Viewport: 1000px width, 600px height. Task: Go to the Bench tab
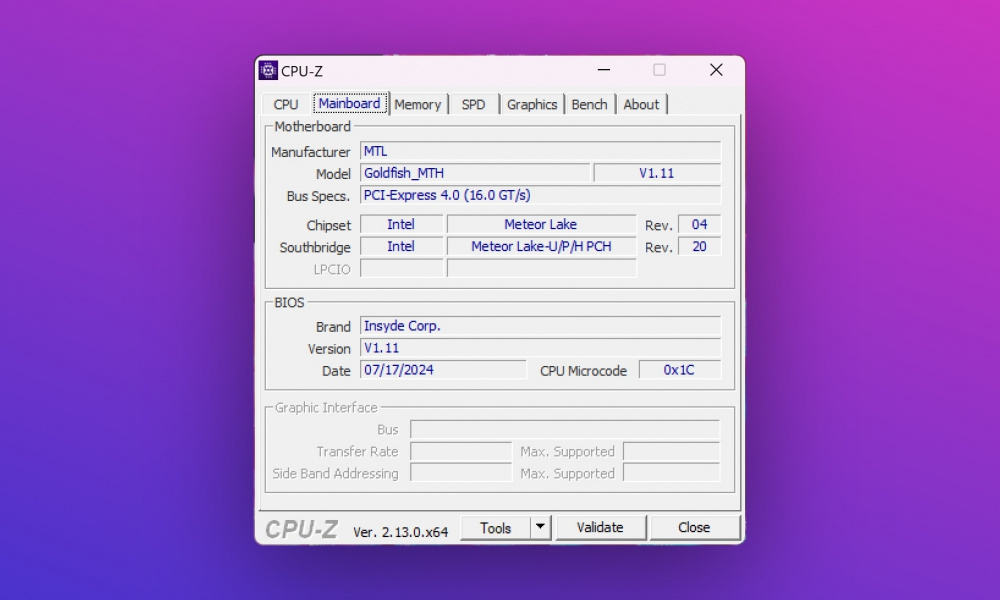[x=589, y=104]
